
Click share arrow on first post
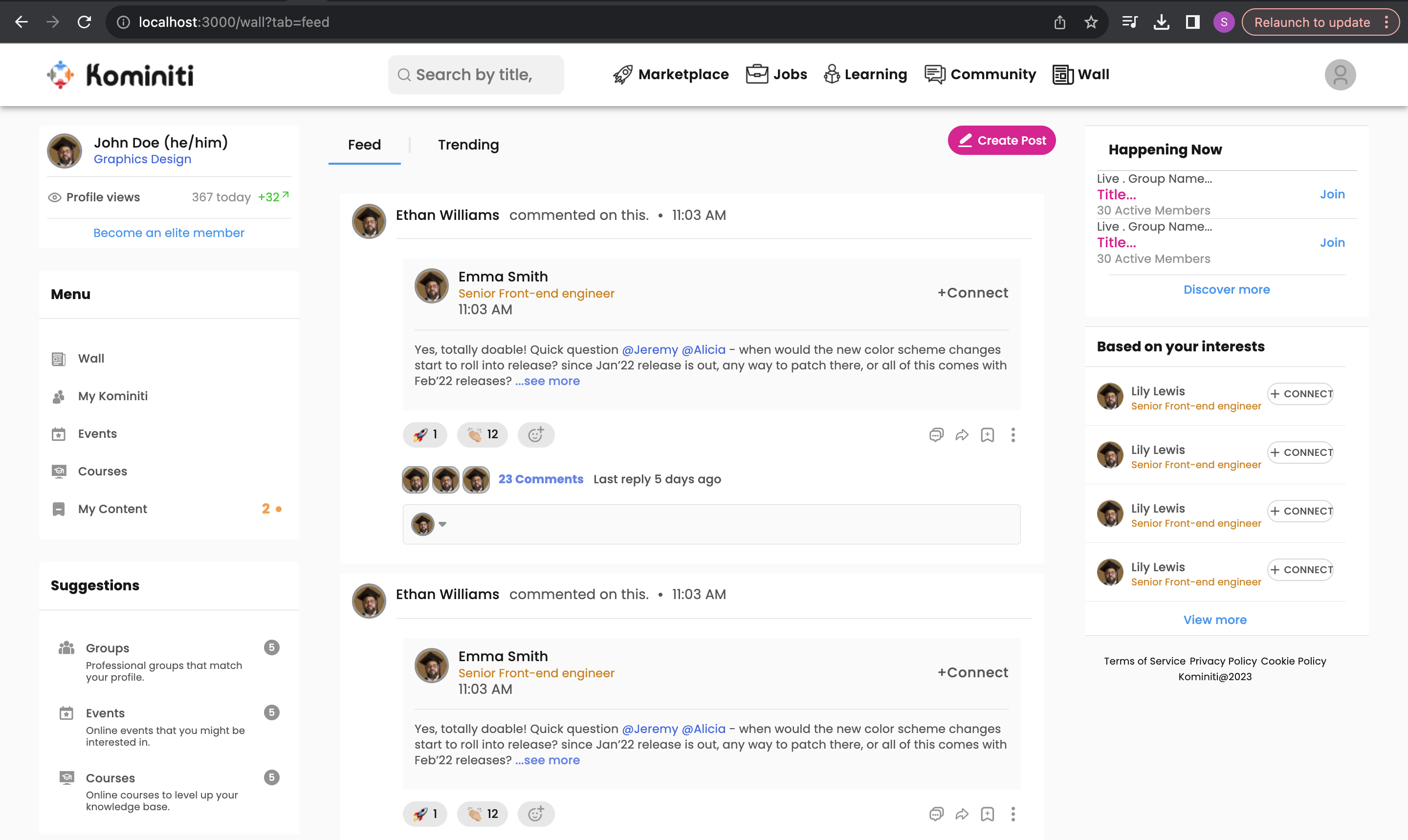[x=962, y=435]
